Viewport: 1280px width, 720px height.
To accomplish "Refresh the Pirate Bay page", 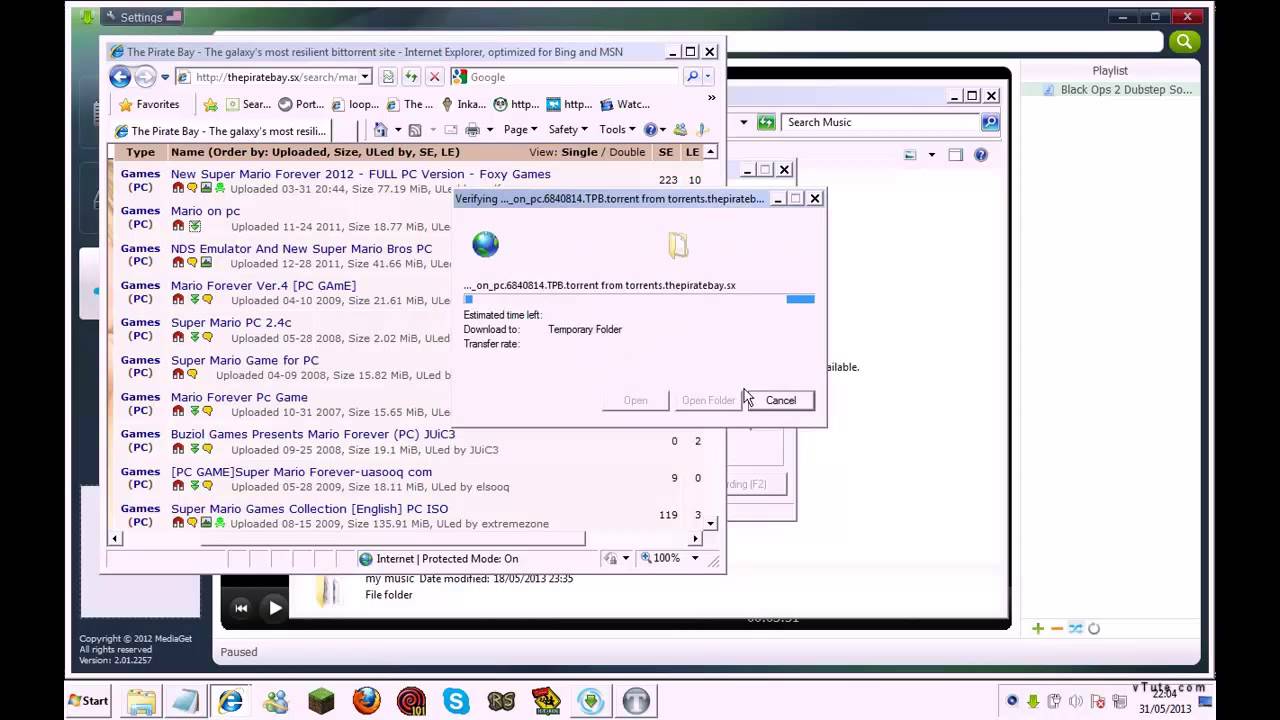I will tap(411, 77).
